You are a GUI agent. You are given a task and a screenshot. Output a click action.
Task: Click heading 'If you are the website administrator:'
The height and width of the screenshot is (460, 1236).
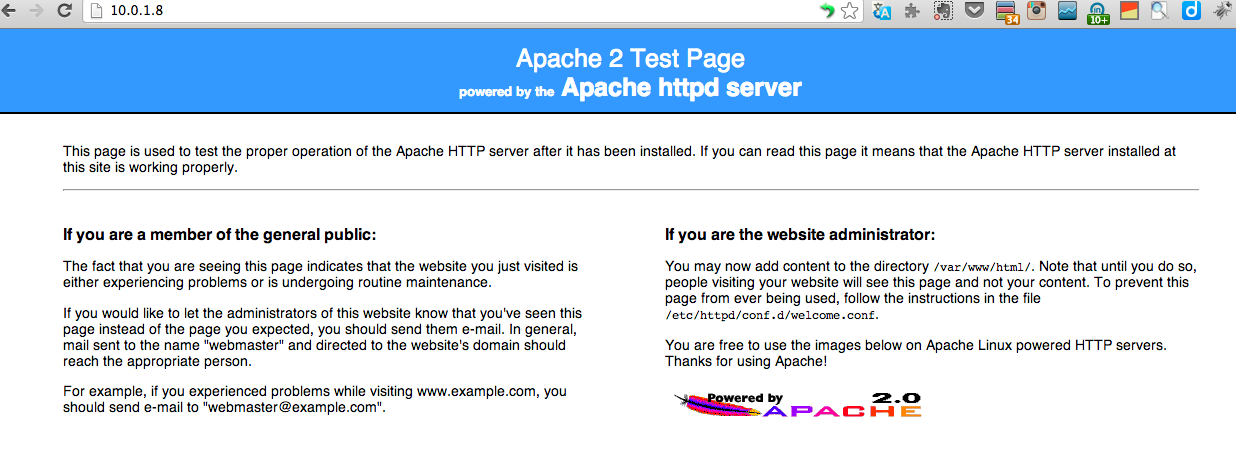tap(800, 235)
